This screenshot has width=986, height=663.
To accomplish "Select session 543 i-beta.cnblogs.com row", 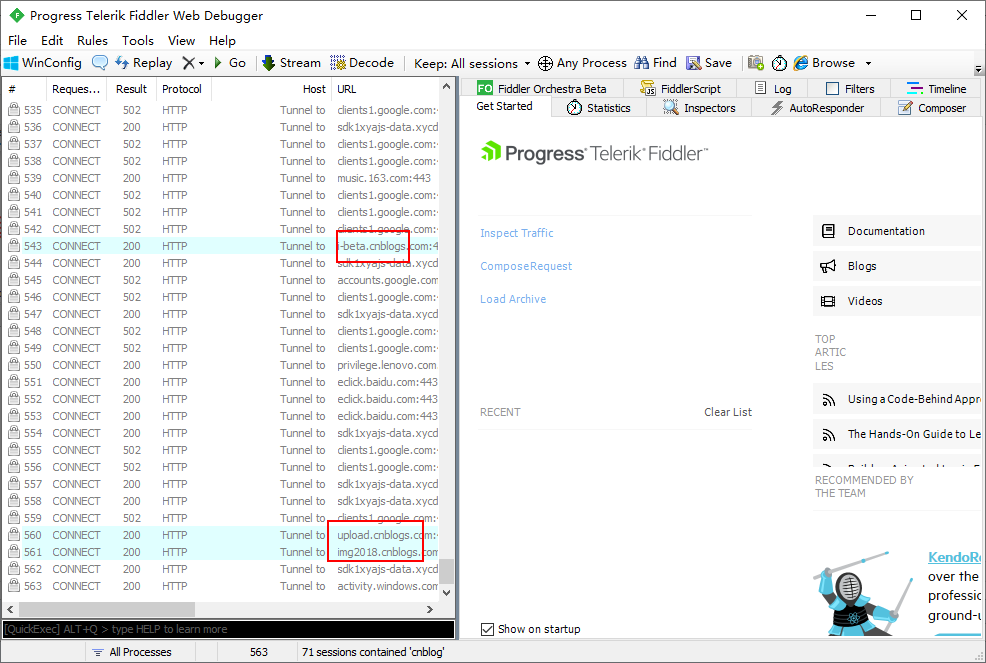I will point(222,246).
